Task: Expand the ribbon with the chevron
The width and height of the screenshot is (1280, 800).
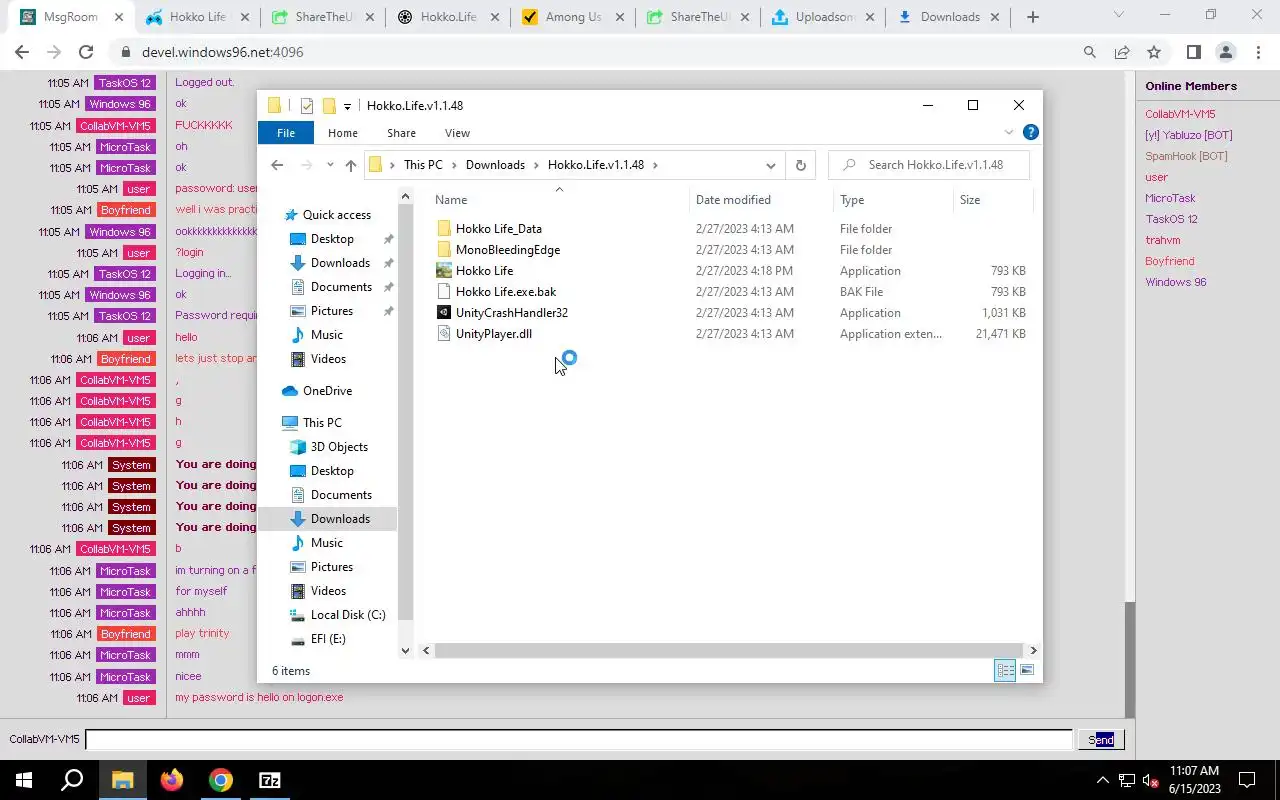Action: point(1008,132)
